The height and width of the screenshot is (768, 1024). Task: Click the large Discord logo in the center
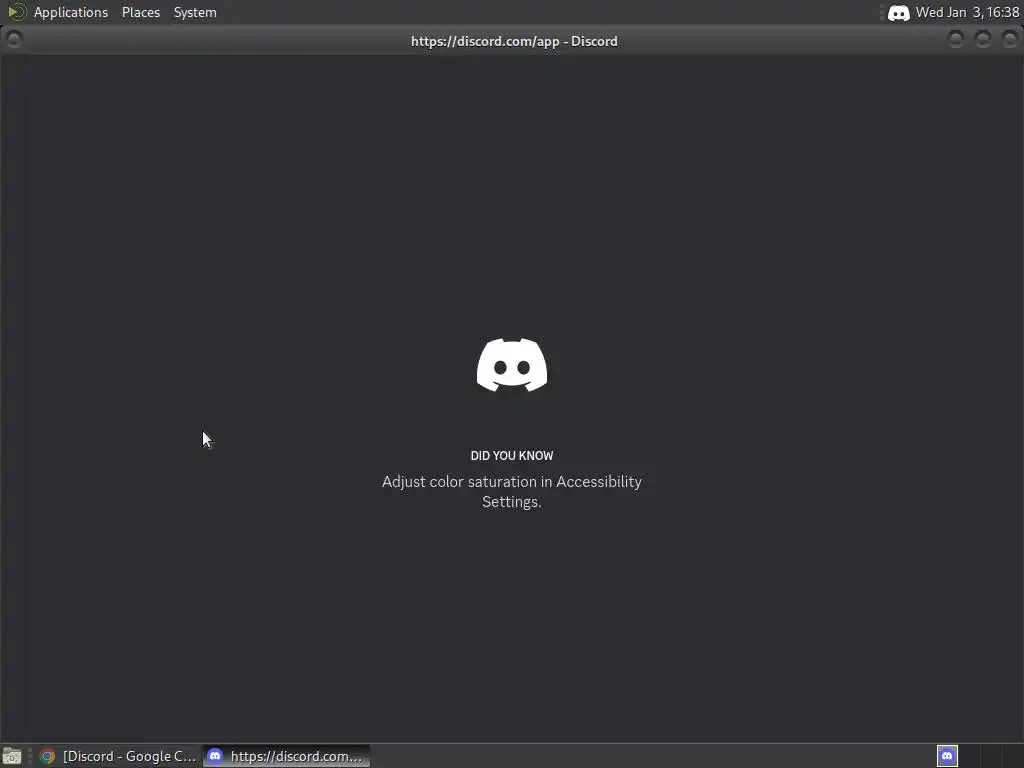512,365
